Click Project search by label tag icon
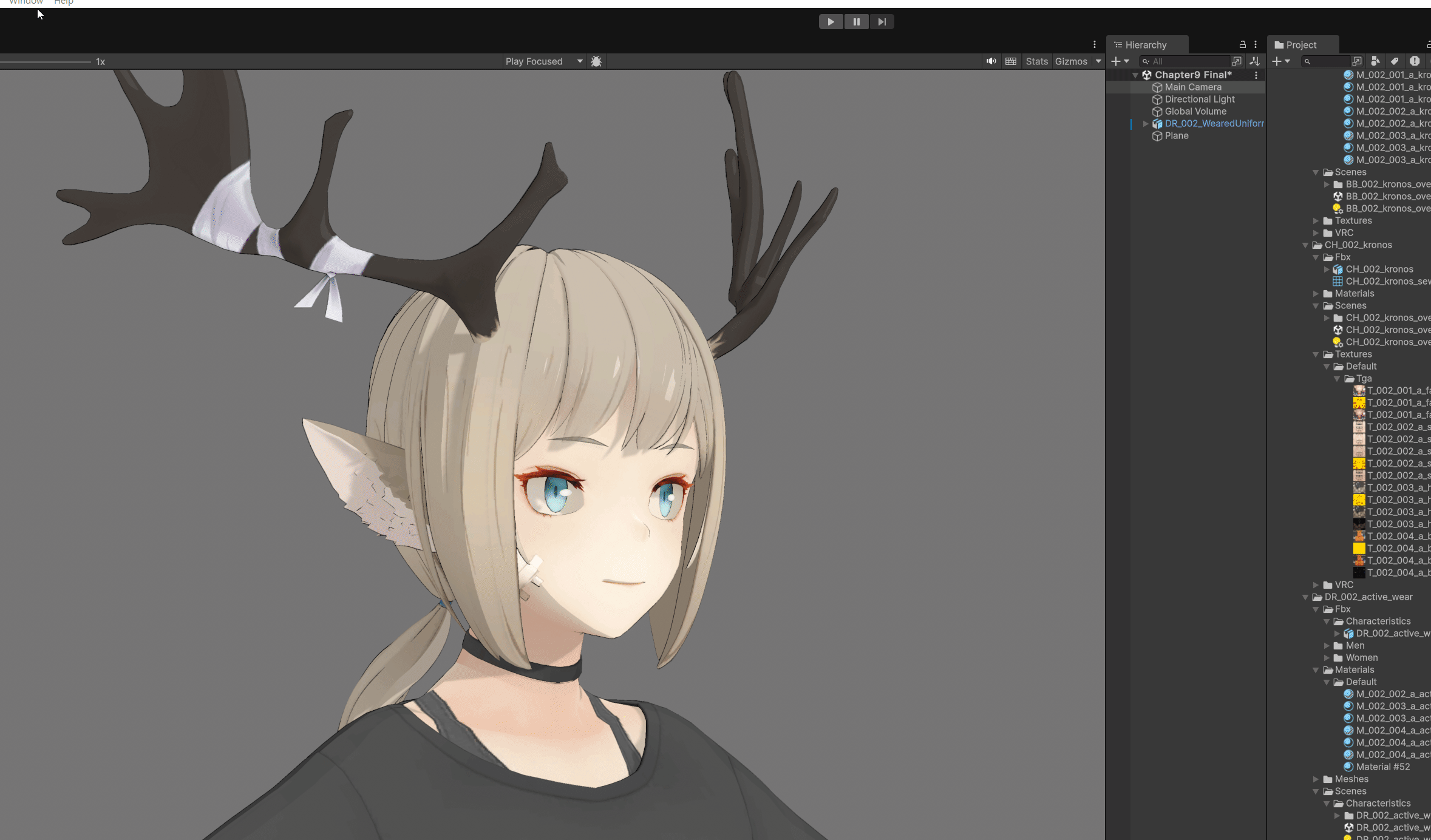 click(1395, 61)
